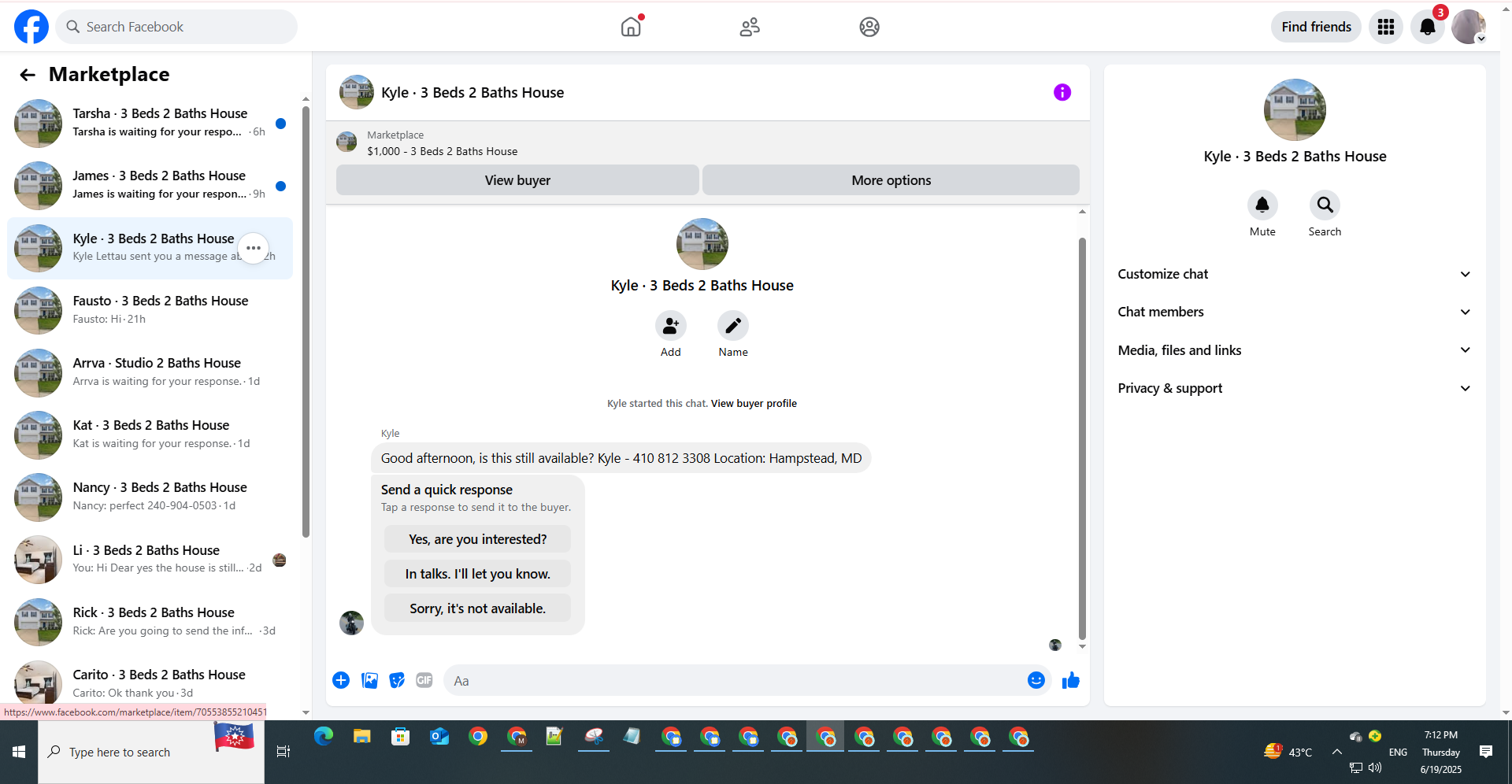This screenshot has height=784, width=1512.
Task: Send 'Sorry, it's not available.' response
Action: 477,608
